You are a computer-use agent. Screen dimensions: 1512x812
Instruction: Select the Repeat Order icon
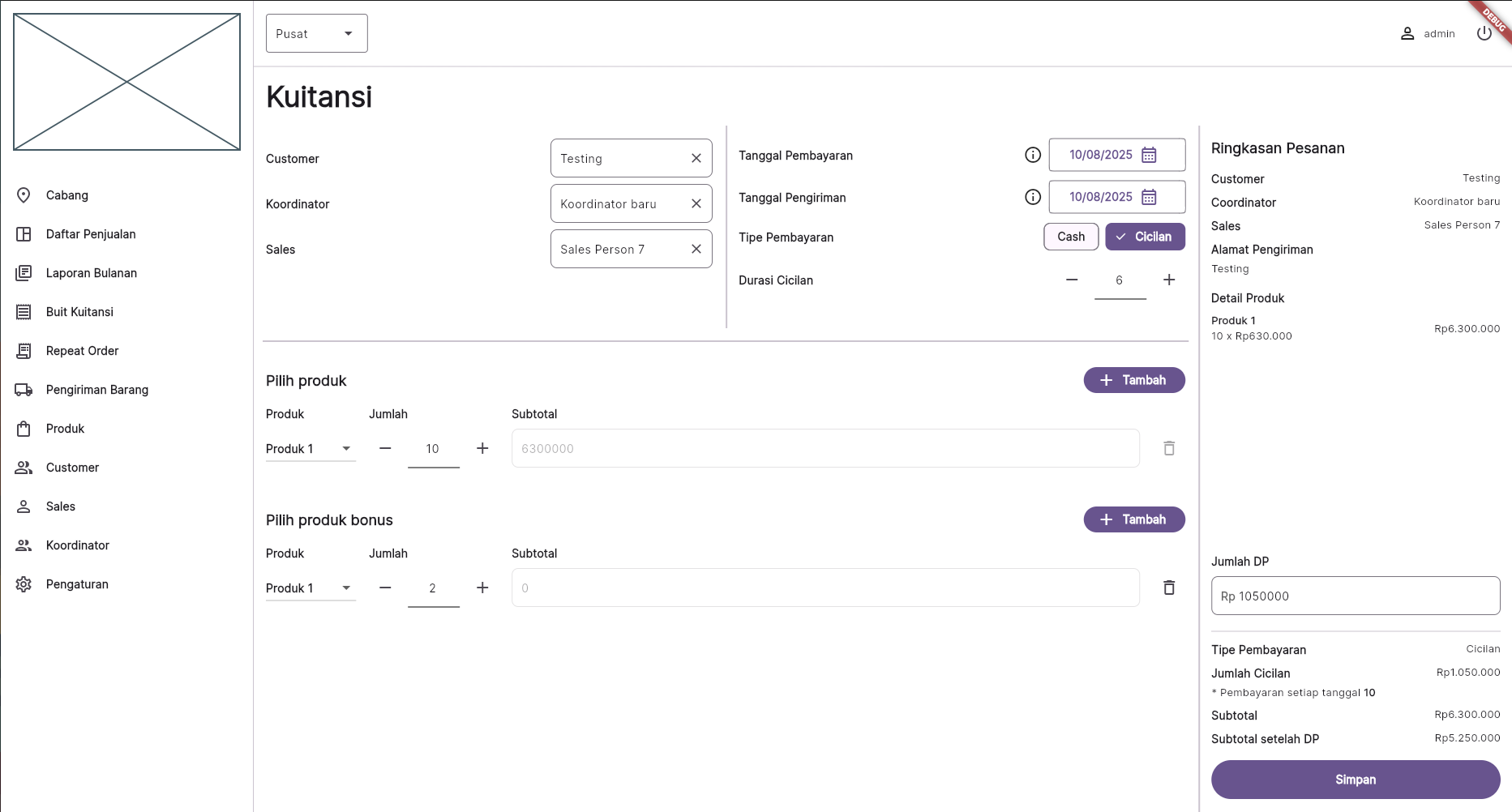coord(24,350)
